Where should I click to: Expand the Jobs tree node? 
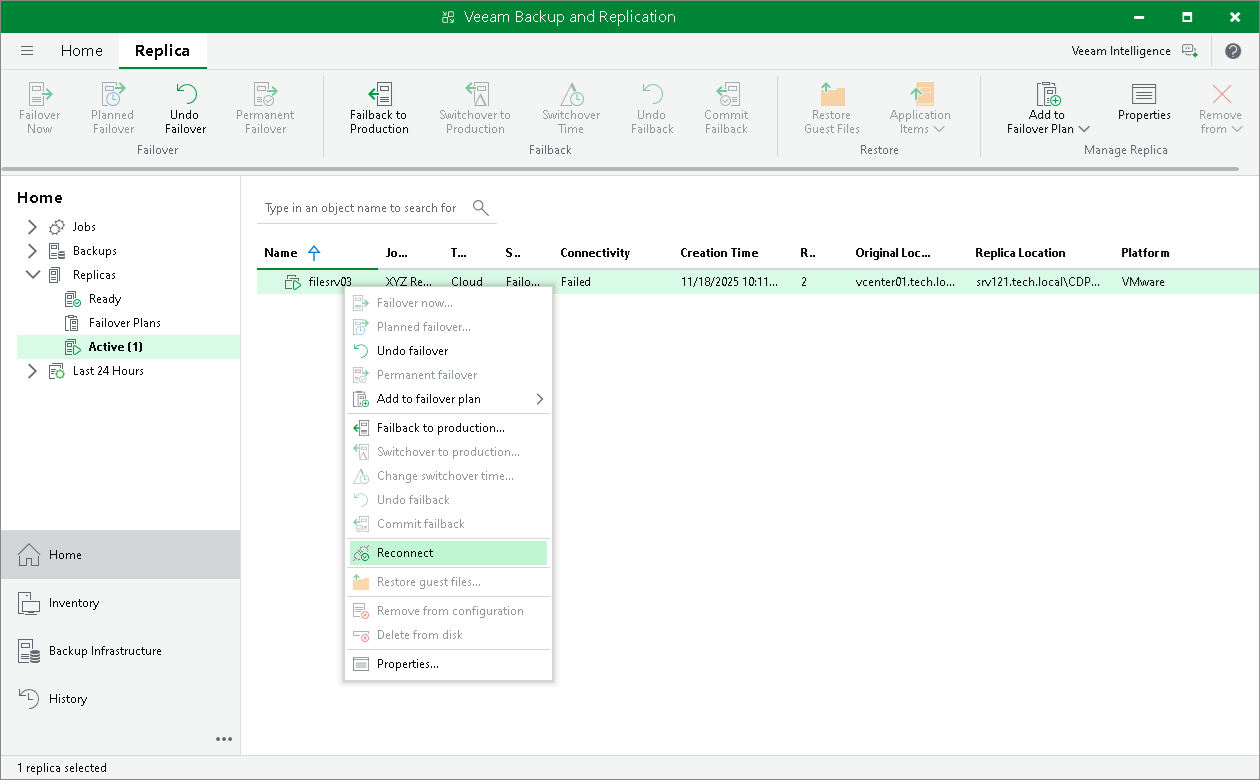point(32,226)
